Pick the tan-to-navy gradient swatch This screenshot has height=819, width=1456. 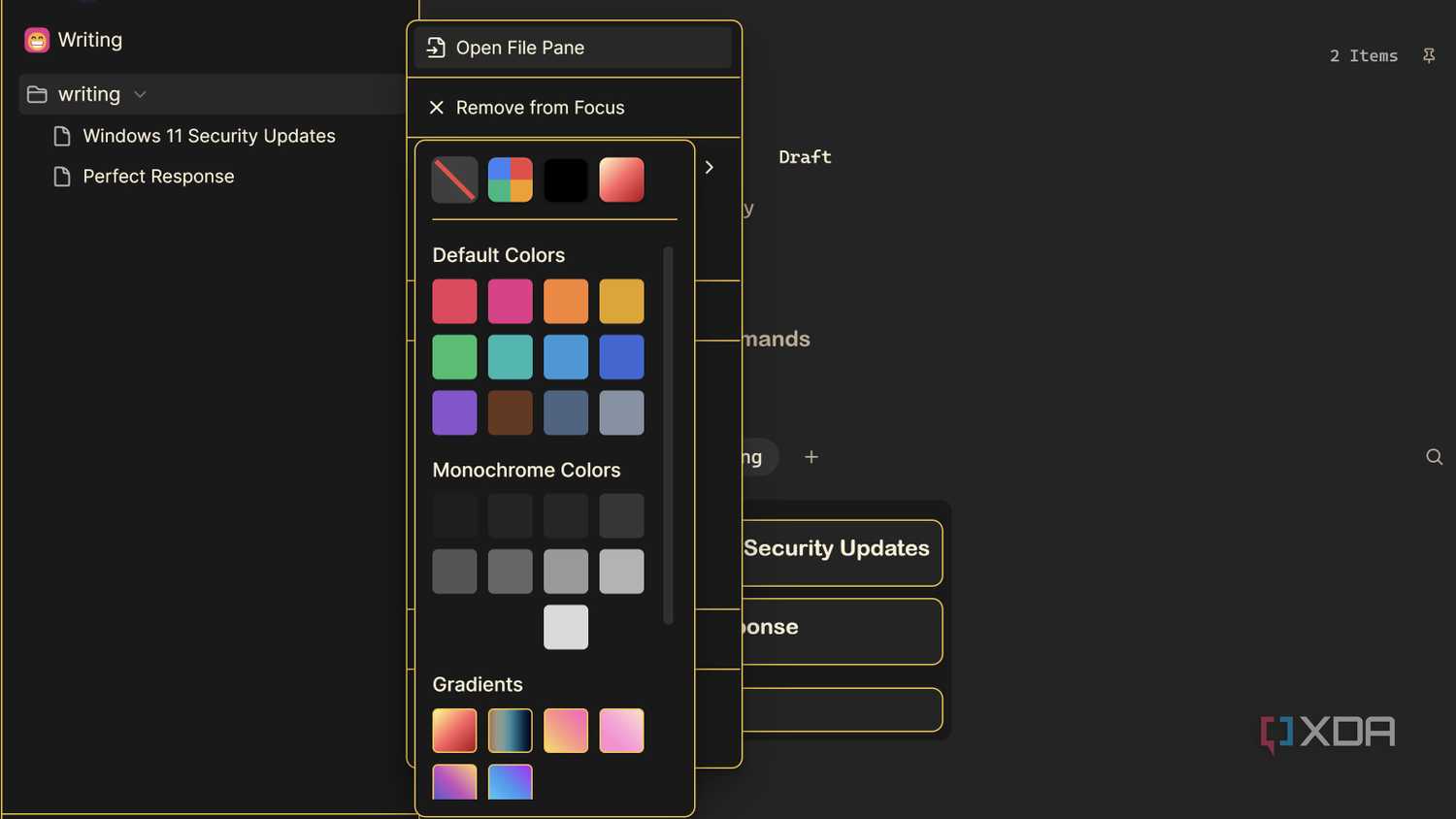pos(511,731)
